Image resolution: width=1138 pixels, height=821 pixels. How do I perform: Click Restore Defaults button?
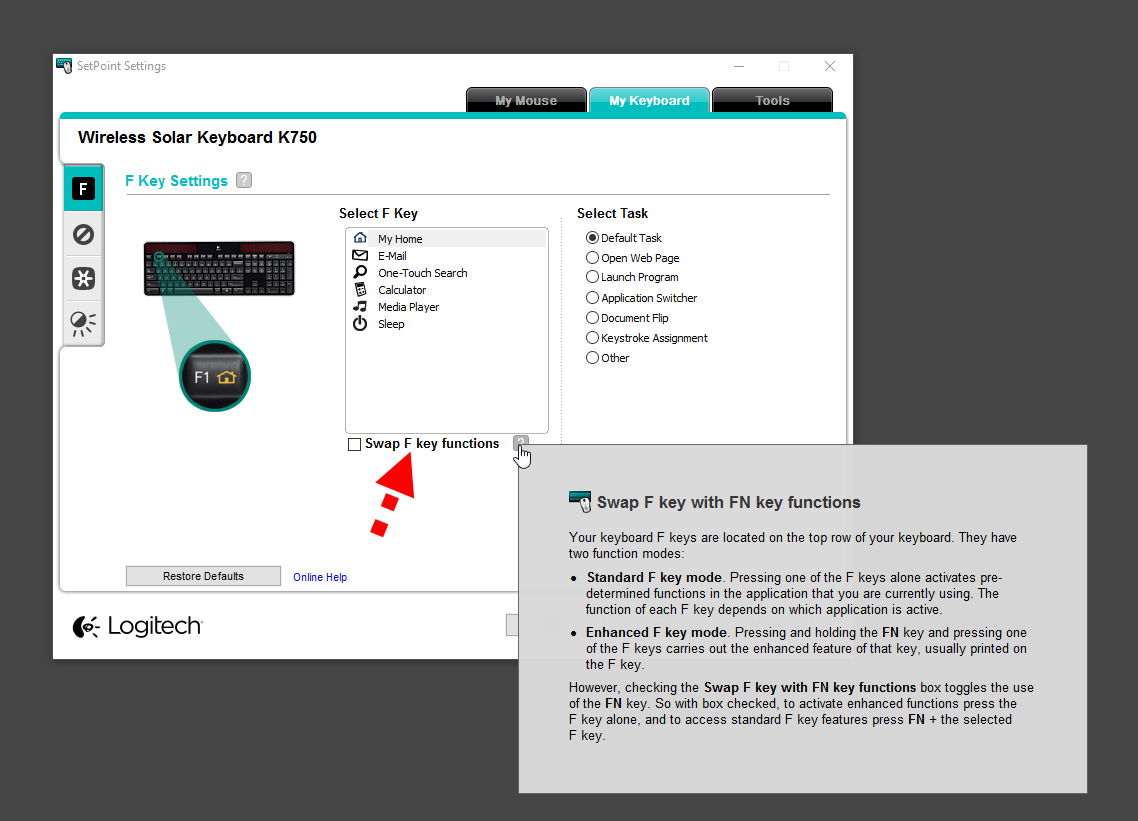203,576
